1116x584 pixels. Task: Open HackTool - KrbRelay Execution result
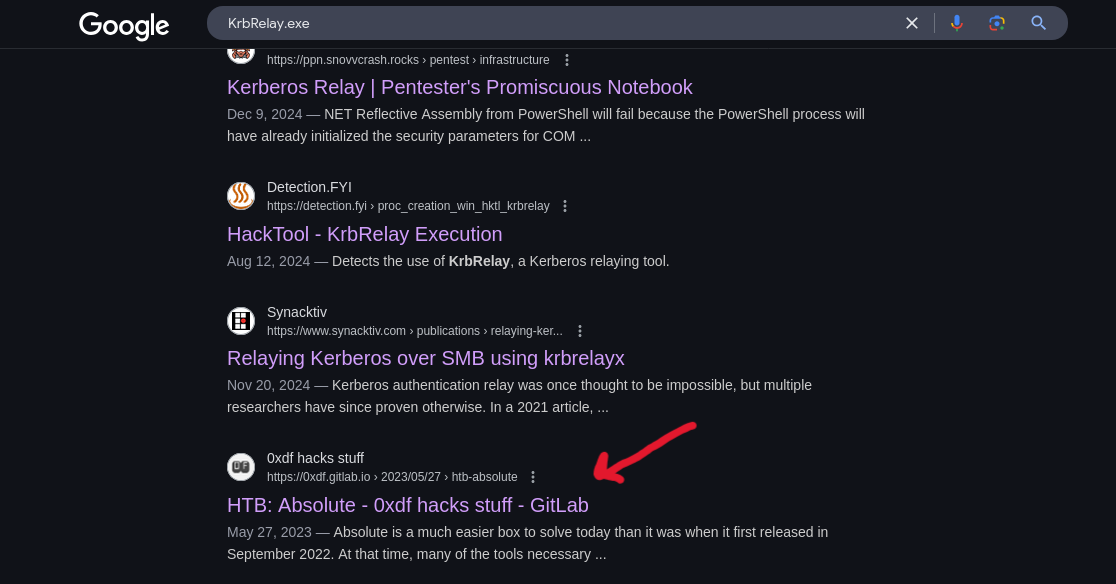(x=364, y=234)
